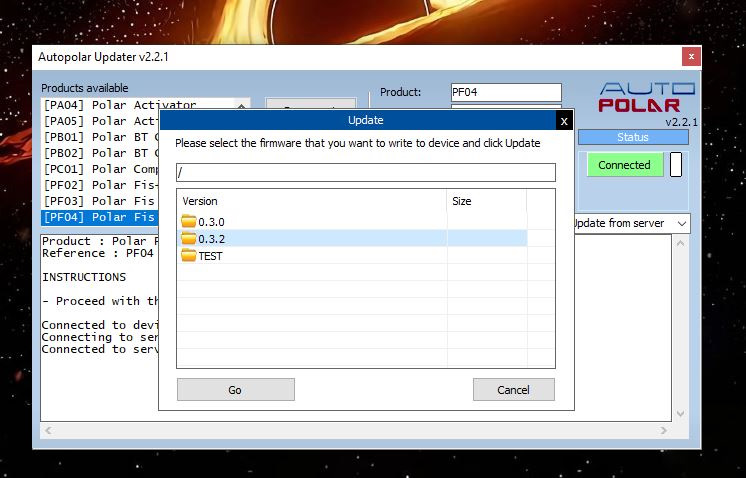Click the Status header bar
Screen dimensions: 746x478
pos(633,137)
